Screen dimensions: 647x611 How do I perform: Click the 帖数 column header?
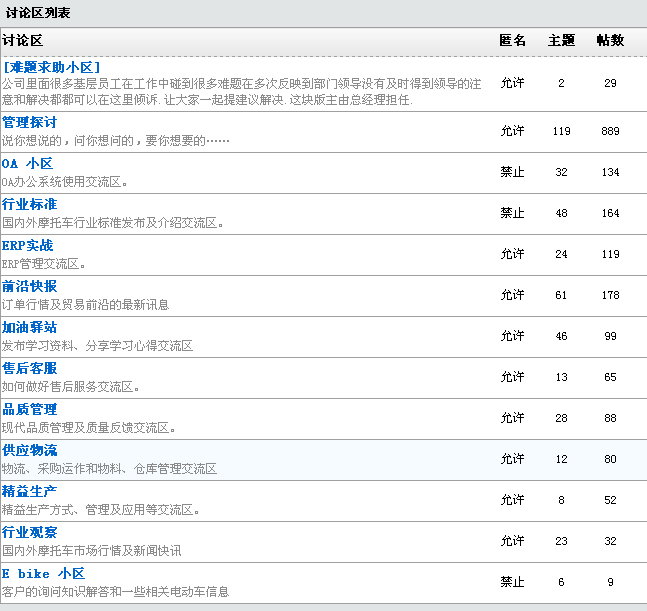[x=610, y=41]
